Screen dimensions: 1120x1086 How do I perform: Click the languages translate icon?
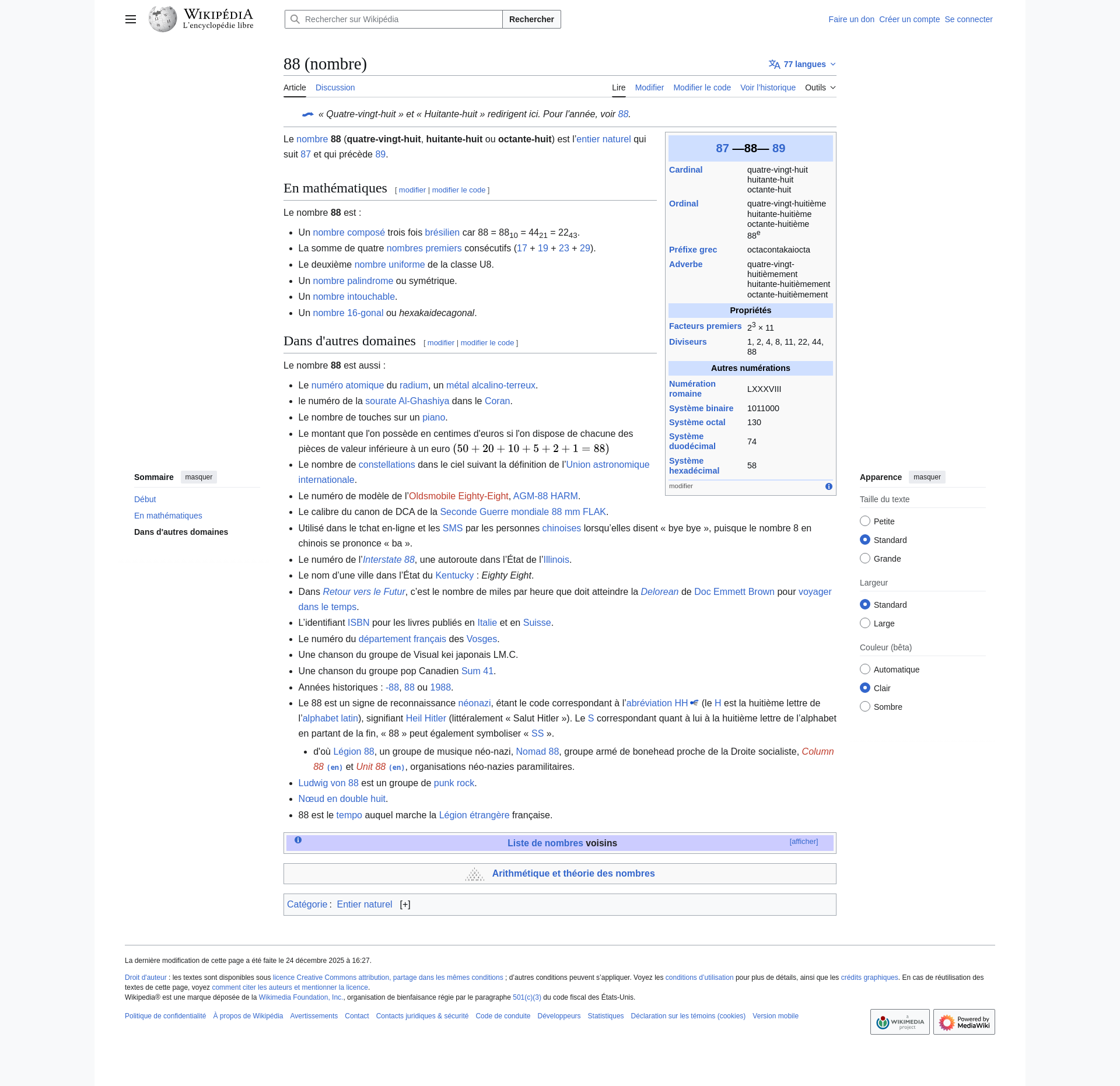774,64
